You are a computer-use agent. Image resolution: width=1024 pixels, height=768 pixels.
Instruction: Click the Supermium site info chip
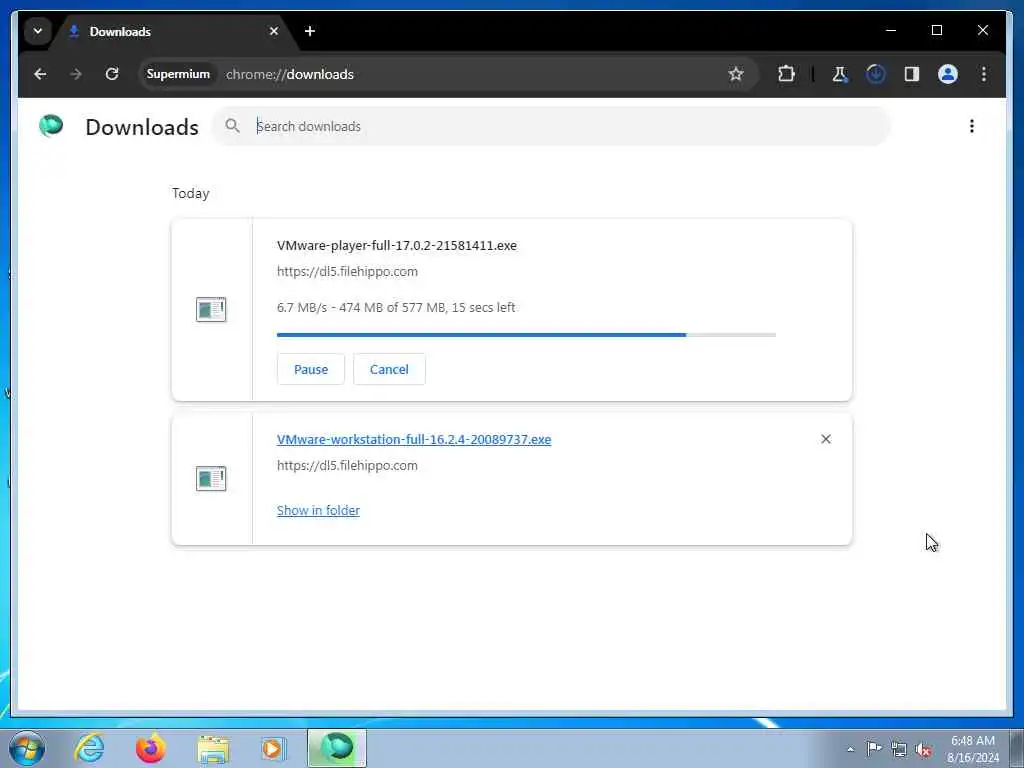click(x=178, y=74)
